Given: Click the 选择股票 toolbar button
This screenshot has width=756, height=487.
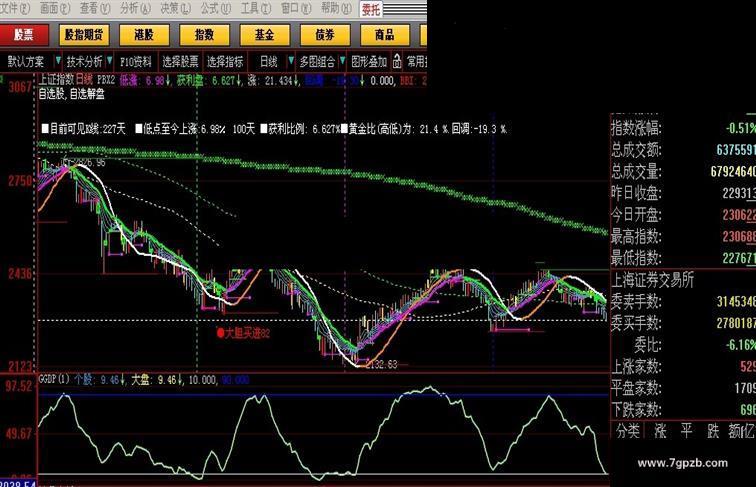Looking at the screenshot, I should point(180,62).
